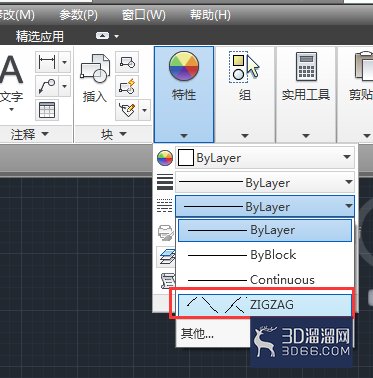This screenshot has height=378, width=373.
Task: Click the lineweight icon
Action: click(165, 182)
